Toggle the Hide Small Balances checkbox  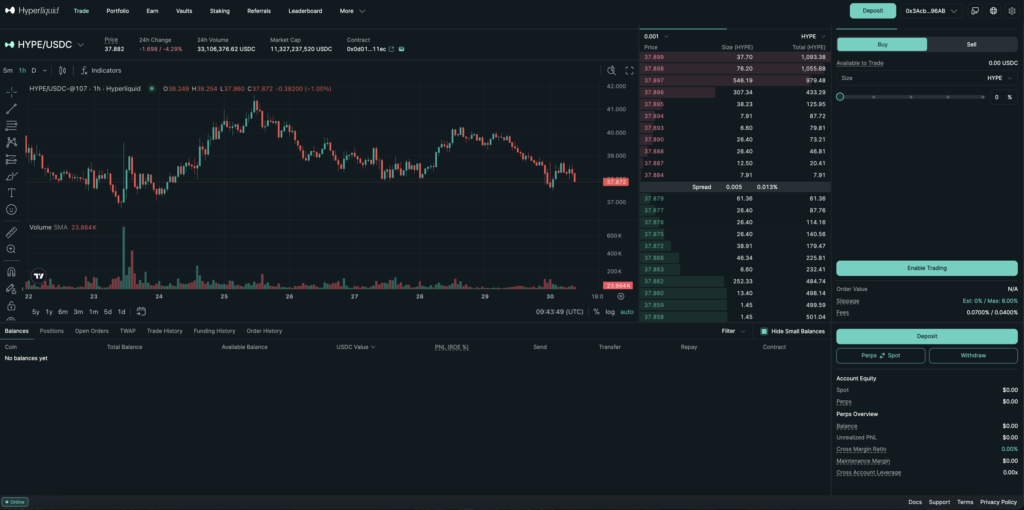tap(764, 331)
